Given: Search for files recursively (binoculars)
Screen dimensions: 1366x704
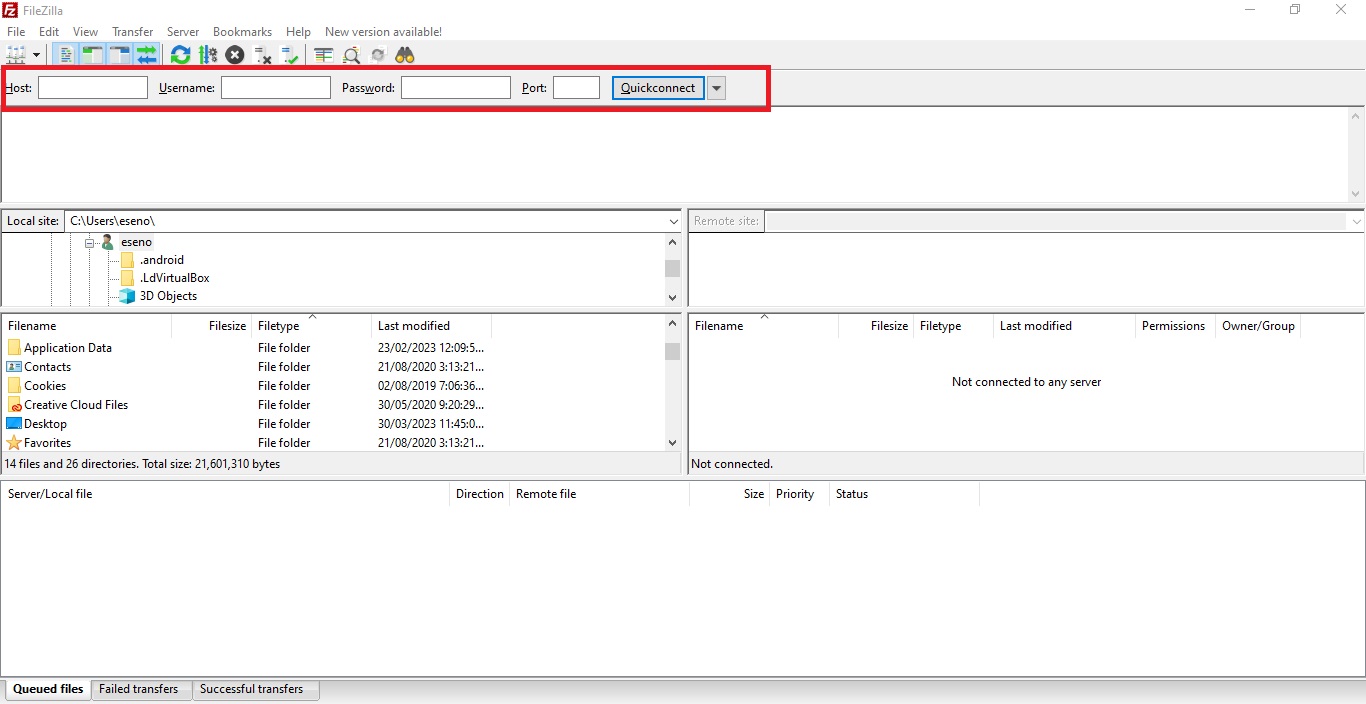Looking at the screenshot, I should pos(405,55).
